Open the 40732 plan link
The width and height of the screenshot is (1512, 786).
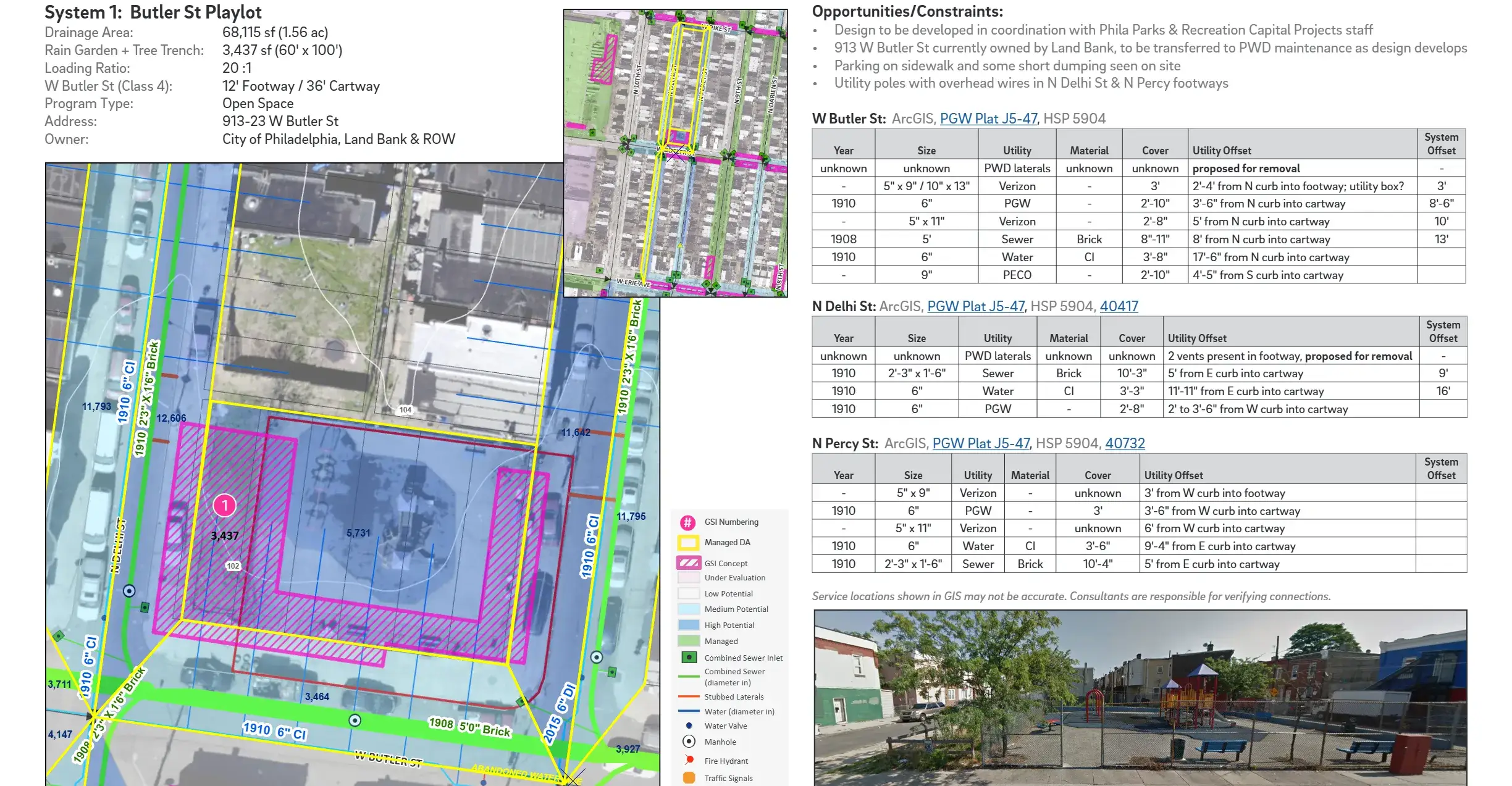tap(1124, 443)
